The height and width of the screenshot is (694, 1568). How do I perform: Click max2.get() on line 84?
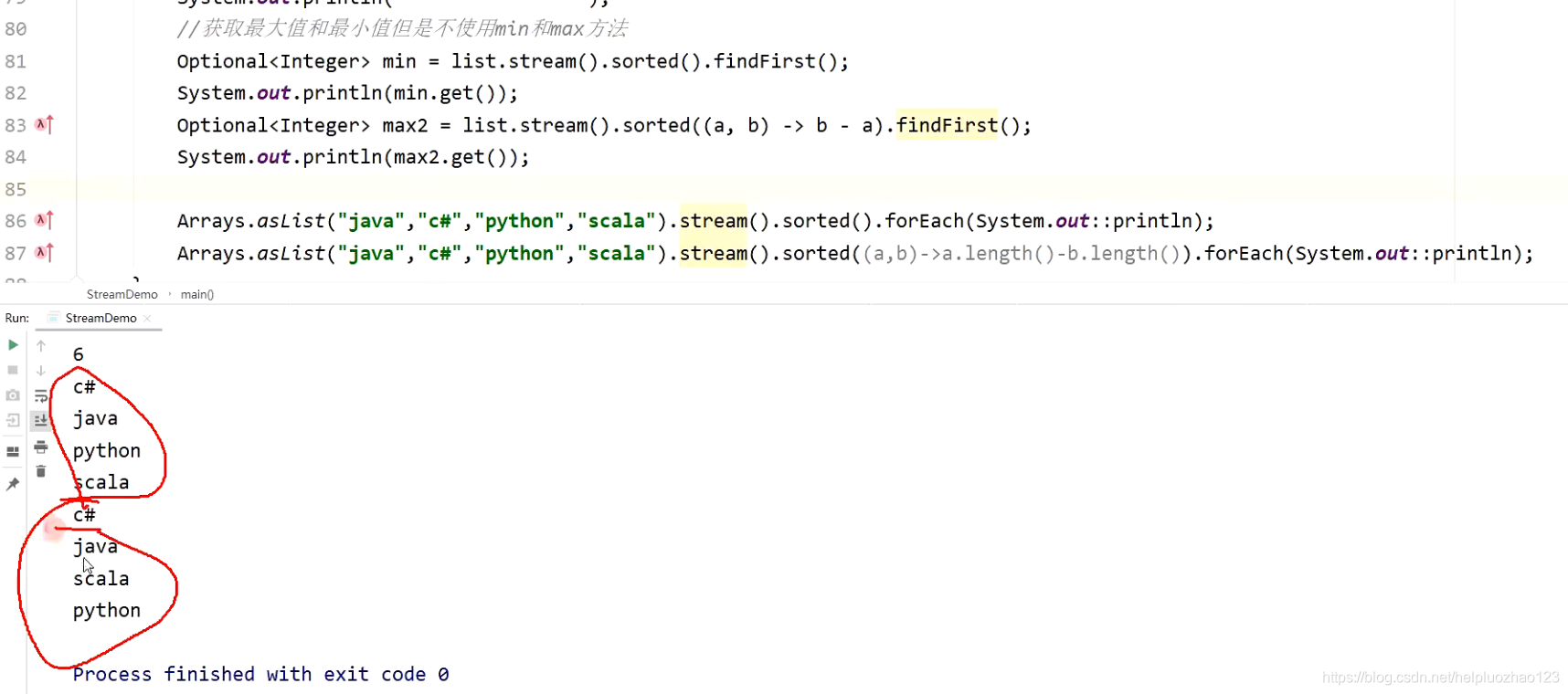(x=450, y=157)
